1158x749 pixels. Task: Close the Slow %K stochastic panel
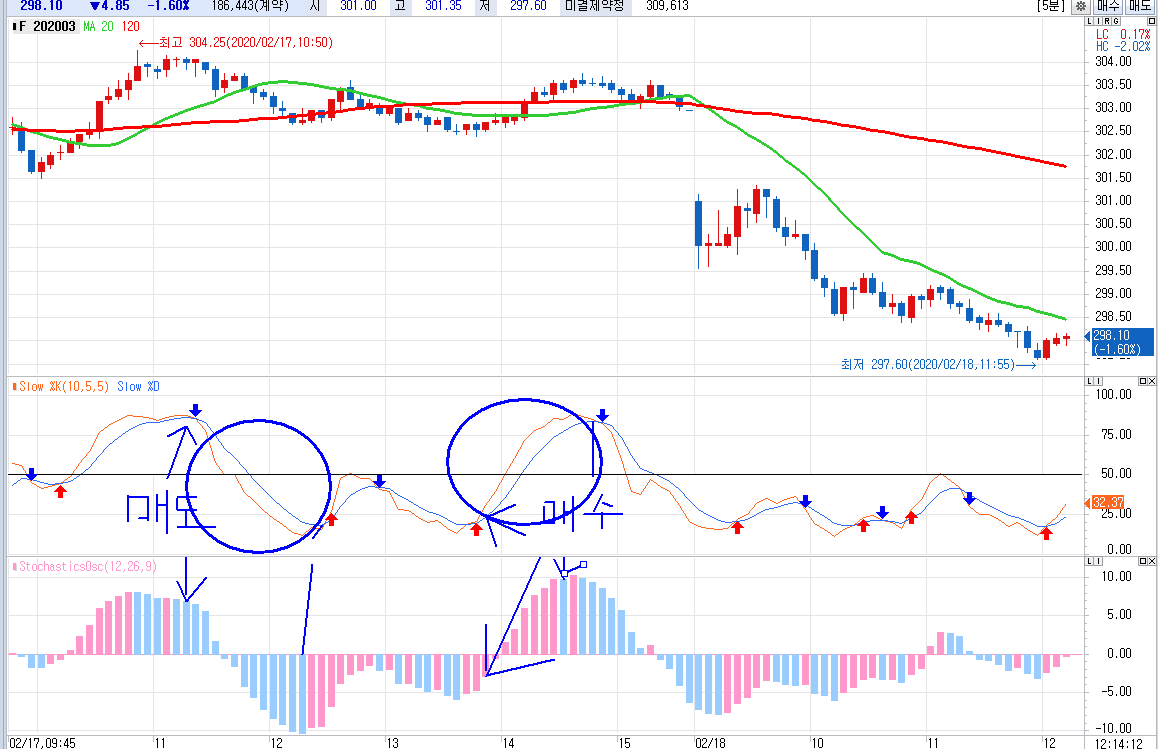1151,381
